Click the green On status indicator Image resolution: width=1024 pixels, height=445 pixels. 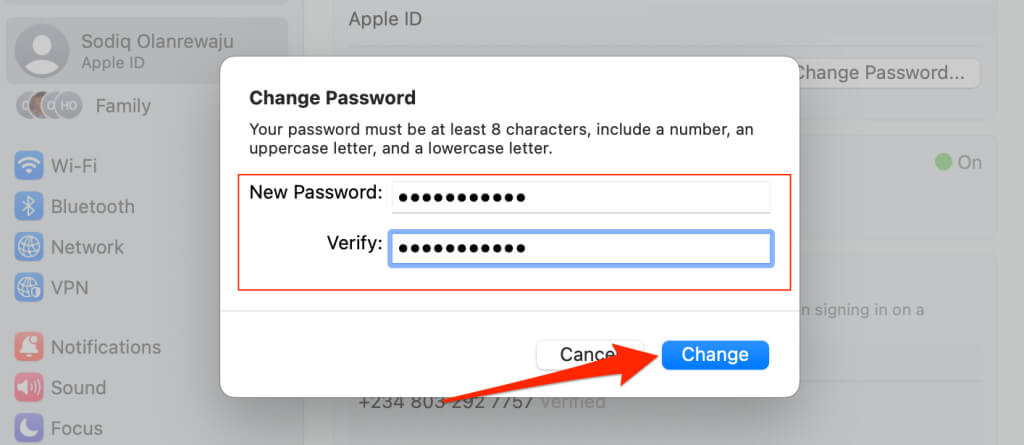[942, 162]
